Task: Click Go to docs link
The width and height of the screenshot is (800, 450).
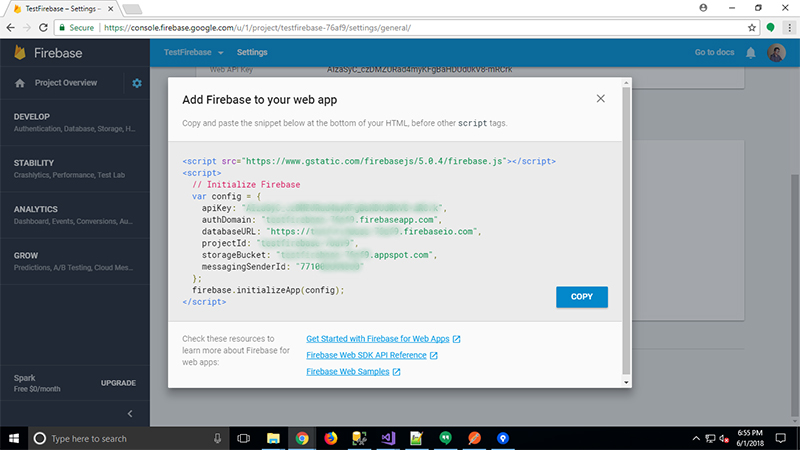Action: coord(715,52)
